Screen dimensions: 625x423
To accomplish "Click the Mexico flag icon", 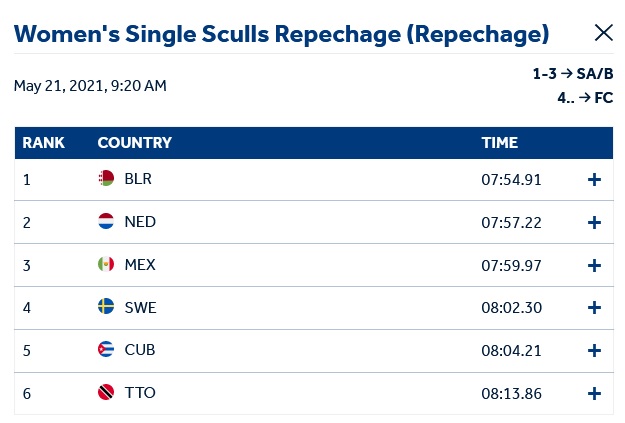I will [x=106, y=265].
